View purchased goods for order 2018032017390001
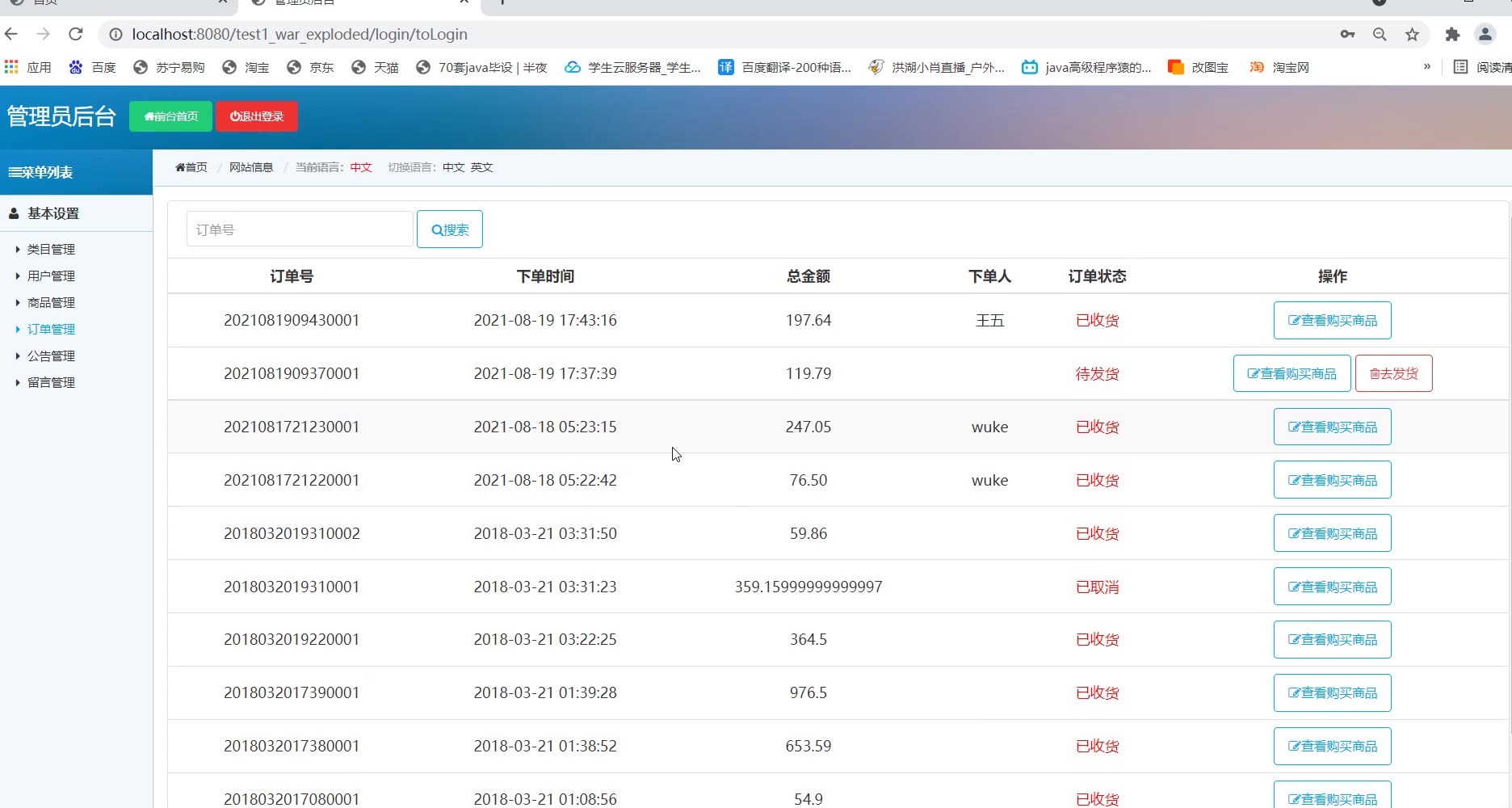 click(x=1332, y=692)
